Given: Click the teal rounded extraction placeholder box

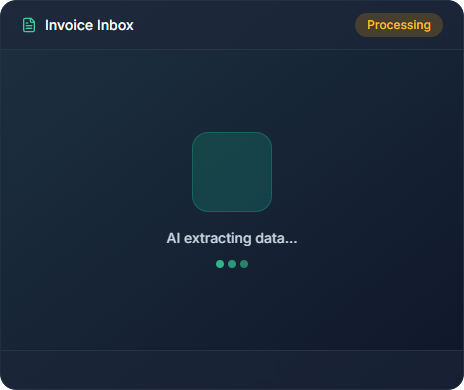Looking at the screenshot, I should click(232, 172).
